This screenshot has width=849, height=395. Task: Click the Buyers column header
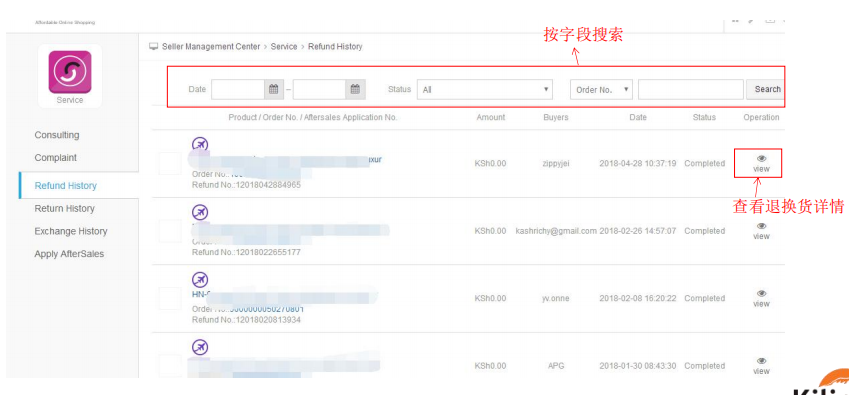(x=556, y=117)
